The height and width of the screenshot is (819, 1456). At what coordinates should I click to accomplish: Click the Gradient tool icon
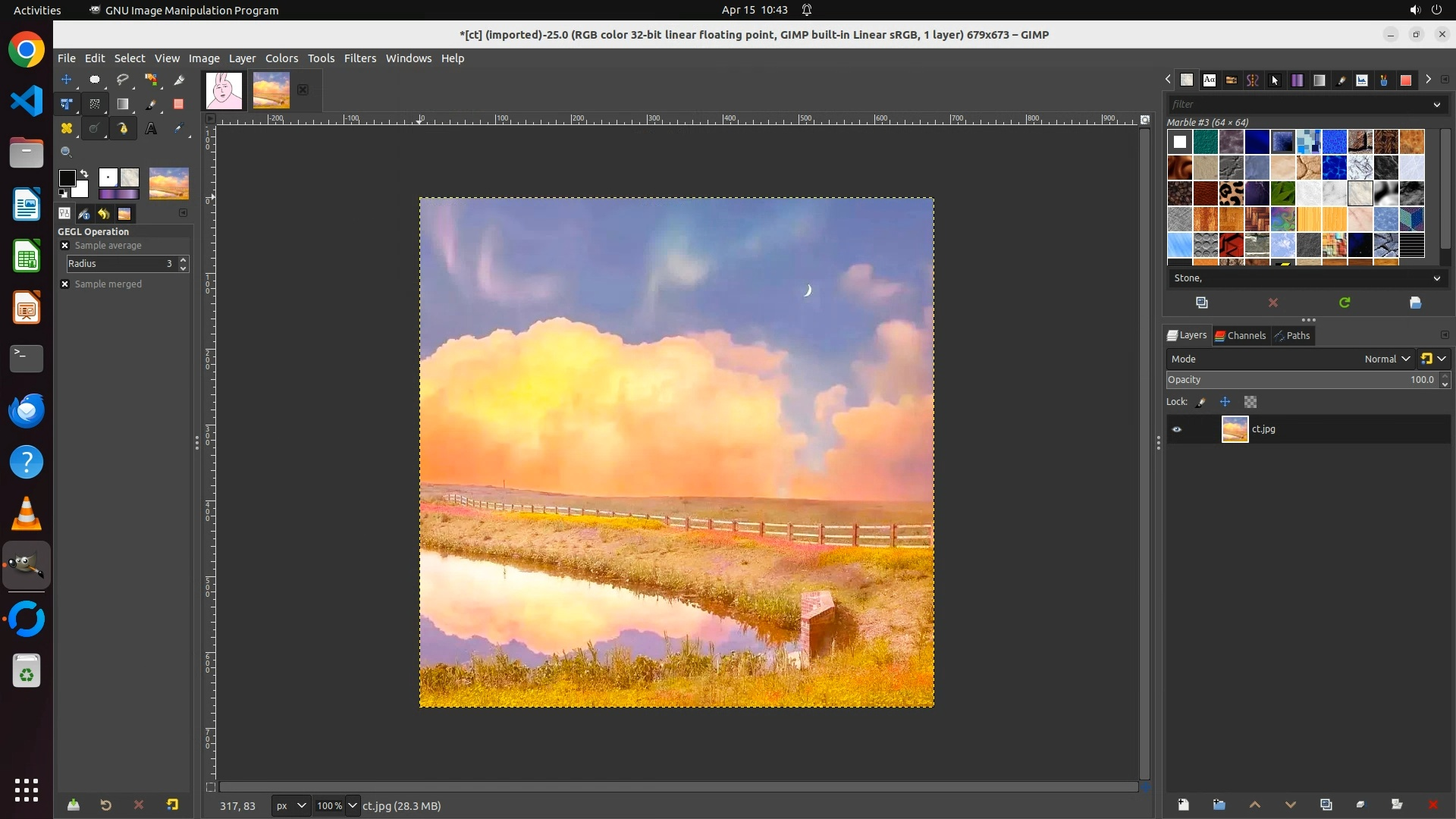click(x=123, y=105)
